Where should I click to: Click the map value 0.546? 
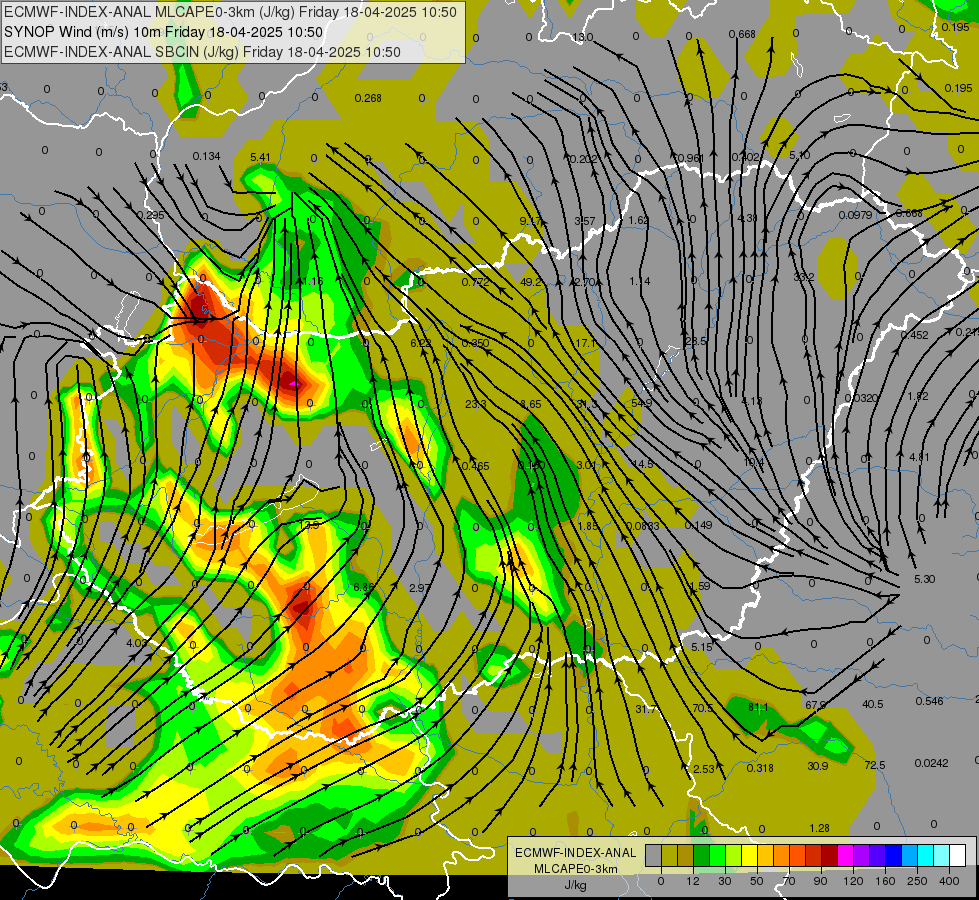[x=929, y=701]
